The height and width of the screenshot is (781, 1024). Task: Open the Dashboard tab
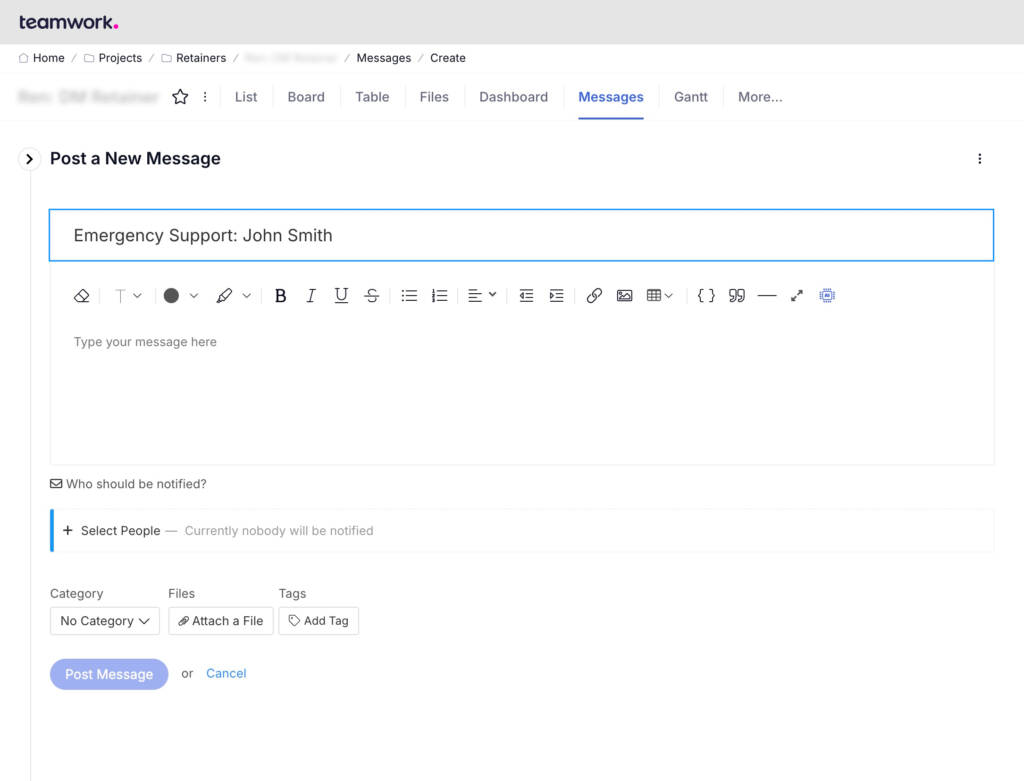click(513, 97)
